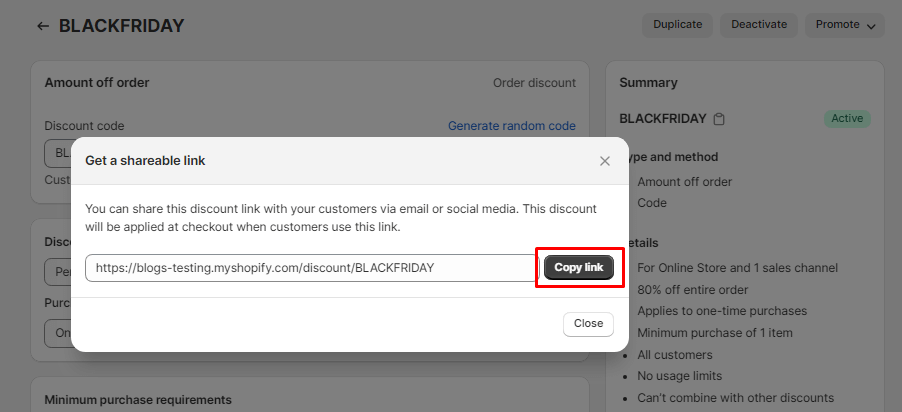Click the 'Amount off order' card heading
The width and height of the screenshot is (902, 412).
pyautogui.click(x=97, y=83)
